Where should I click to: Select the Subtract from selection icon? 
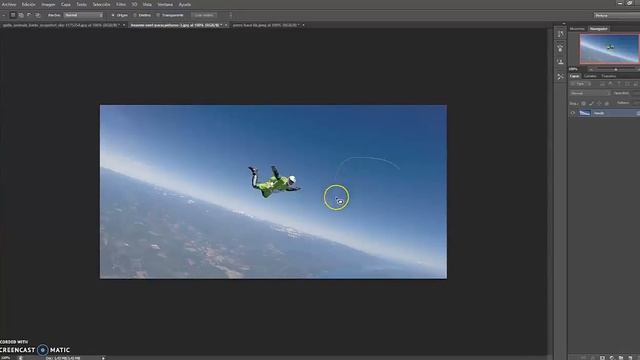pyautogui.click(x=29, y=15)
